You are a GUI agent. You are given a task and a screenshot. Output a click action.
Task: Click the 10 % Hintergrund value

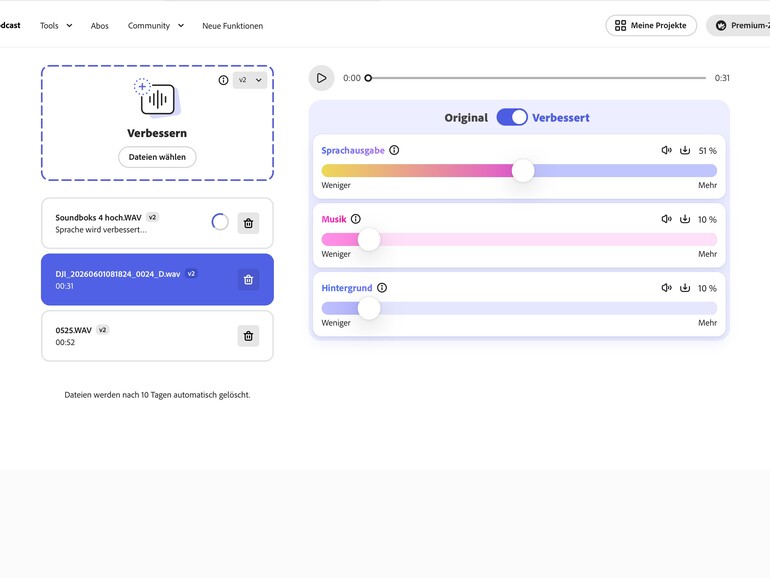coord(707,288)
